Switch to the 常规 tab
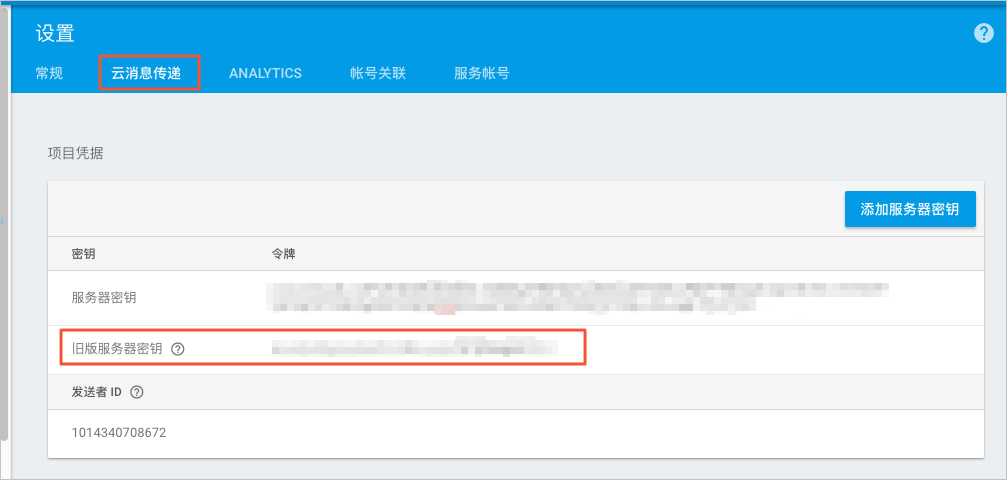 (x=49, y=73)
